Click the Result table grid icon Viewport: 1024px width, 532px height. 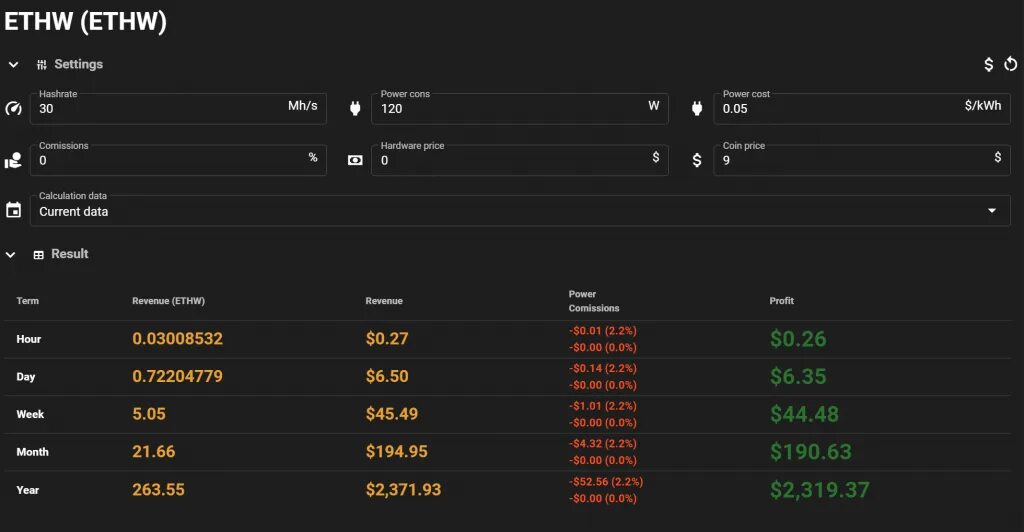coord(39,255)
